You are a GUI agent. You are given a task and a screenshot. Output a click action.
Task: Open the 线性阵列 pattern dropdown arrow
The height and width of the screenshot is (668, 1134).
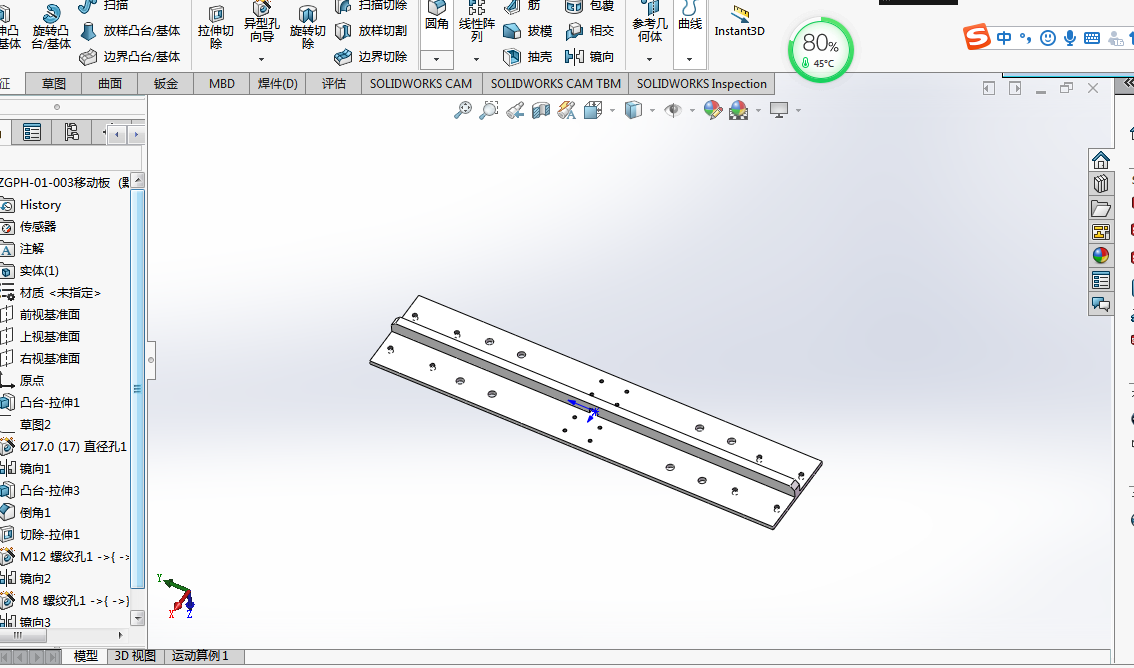point(477,59)
